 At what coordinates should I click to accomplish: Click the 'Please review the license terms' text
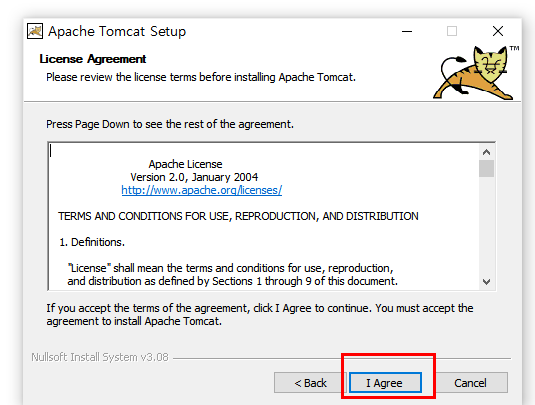pyautogui.click(x=201, y=77)
